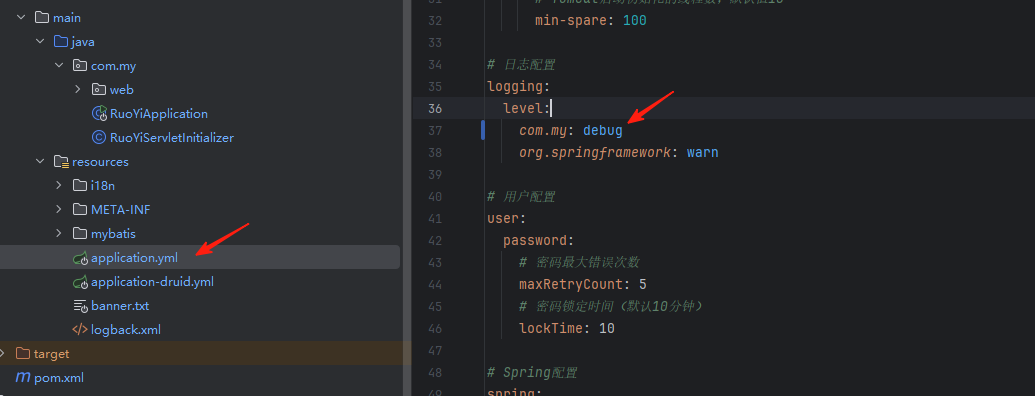The height and width of the screenshot is (396, 1035).
Task: Open logback.xml file
Action: [125, 329]
